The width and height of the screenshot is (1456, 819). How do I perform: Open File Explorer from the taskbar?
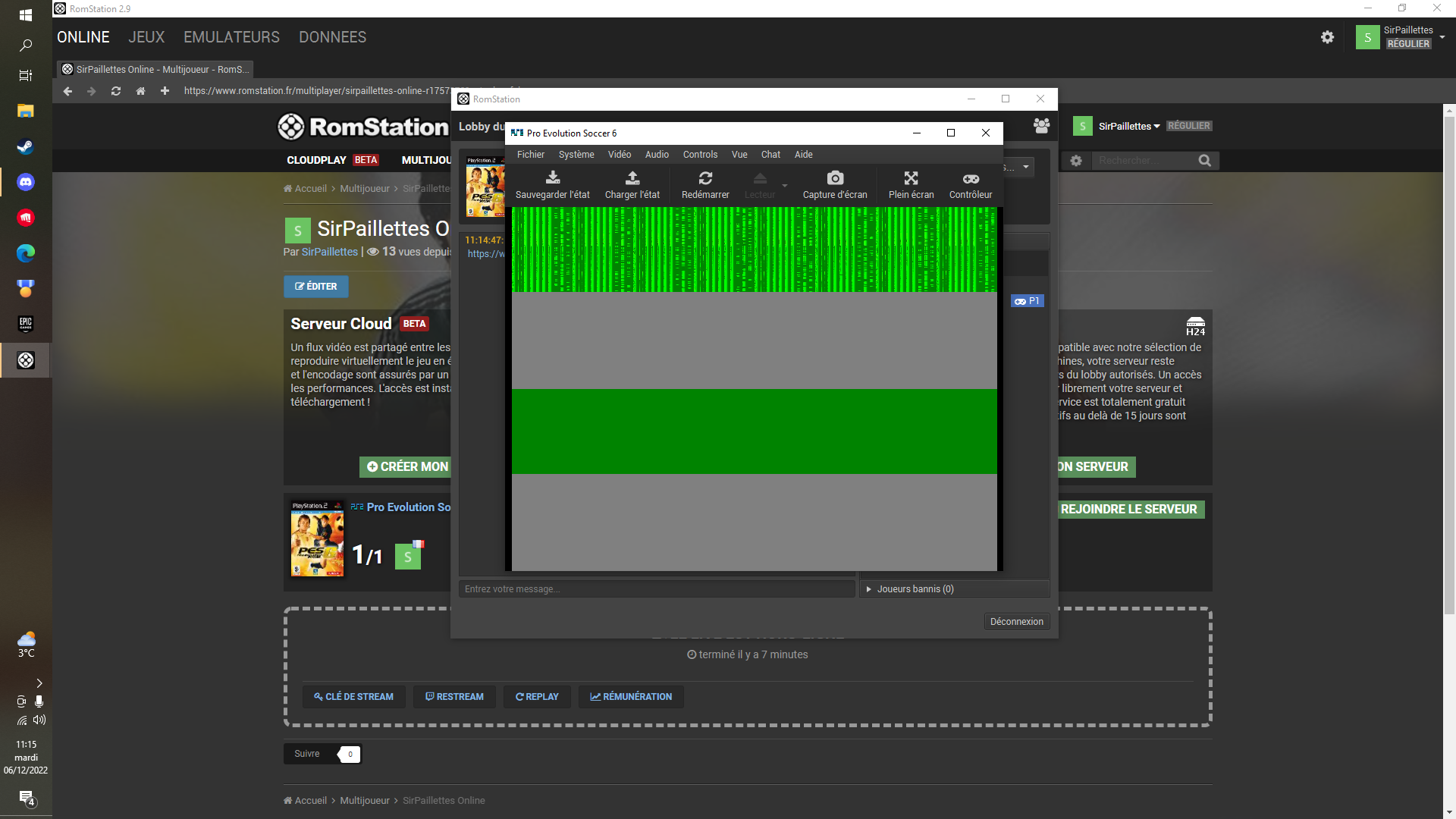(x=26, y=111)
